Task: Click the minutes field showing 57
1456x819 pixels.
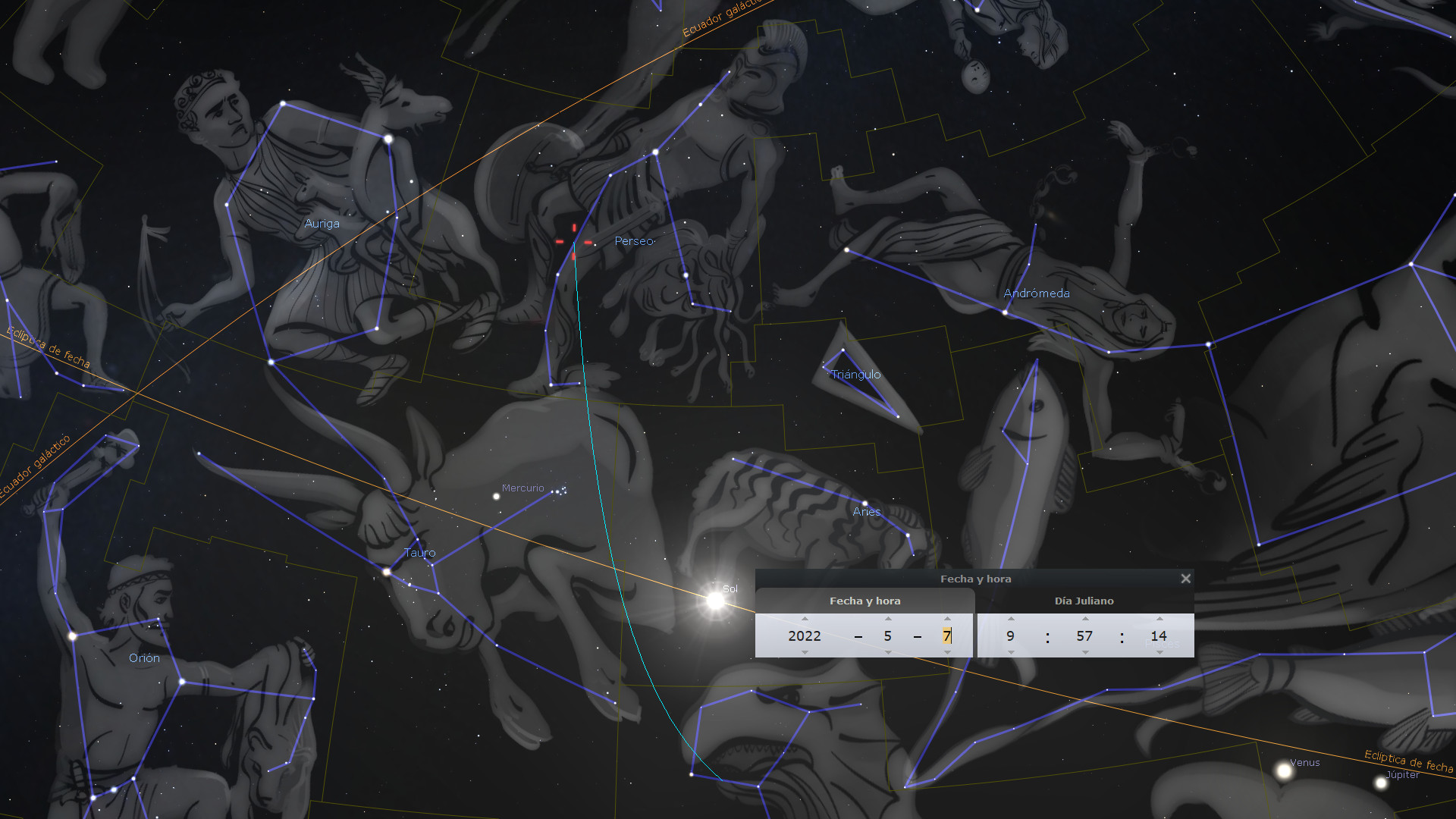Action: [x=1085, y=636]
